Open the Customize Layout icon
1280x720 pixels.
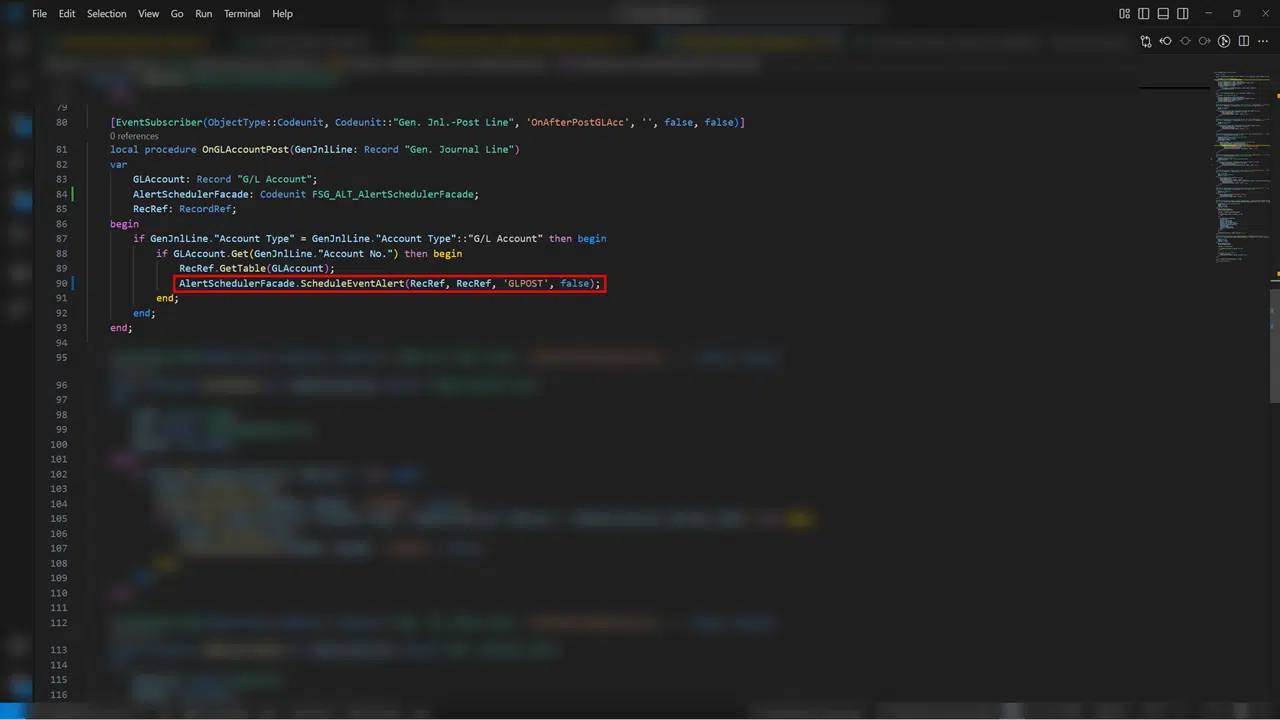click(x=1124, y=14)
